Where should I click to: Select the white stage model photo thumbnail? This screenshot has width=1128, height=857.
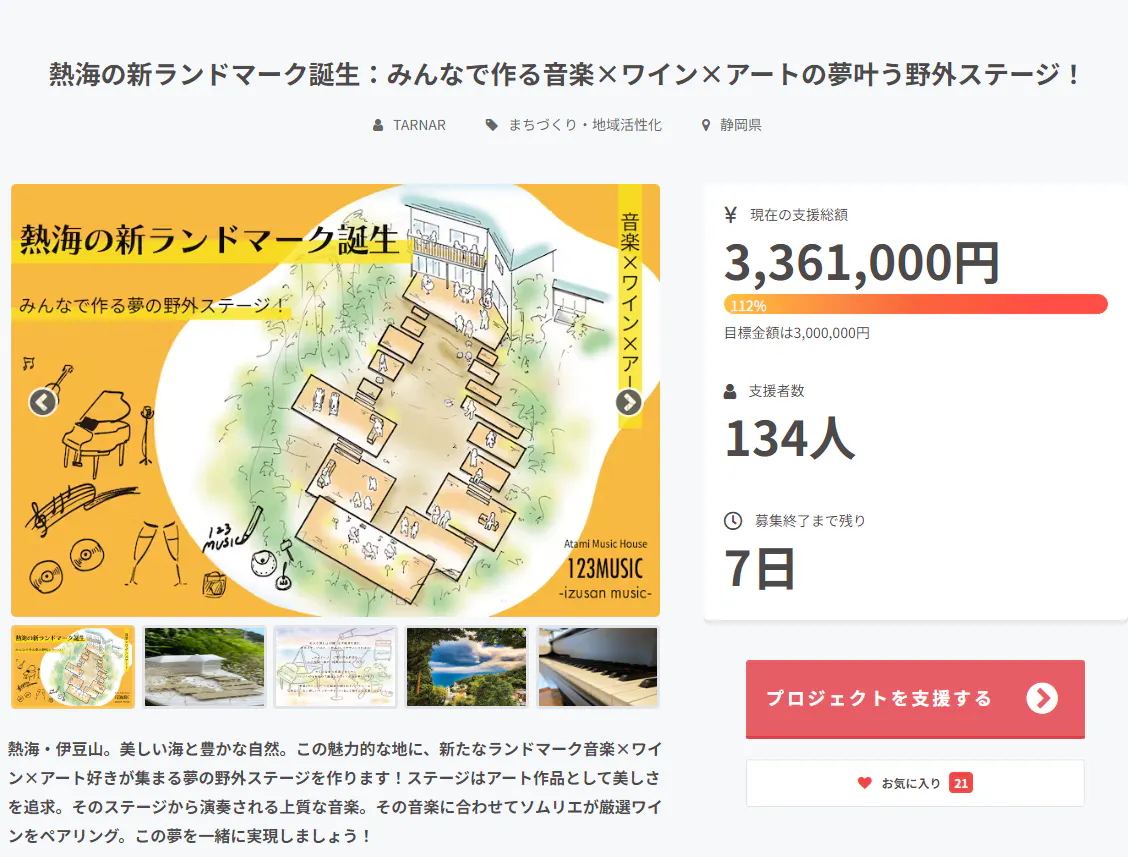click(x=204, y=667)
